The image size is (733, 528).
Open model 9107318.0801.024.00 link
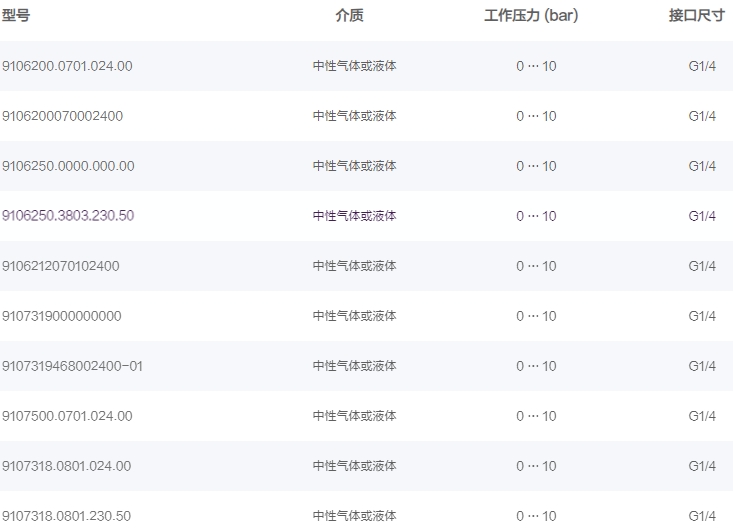(x=66, y=466)
